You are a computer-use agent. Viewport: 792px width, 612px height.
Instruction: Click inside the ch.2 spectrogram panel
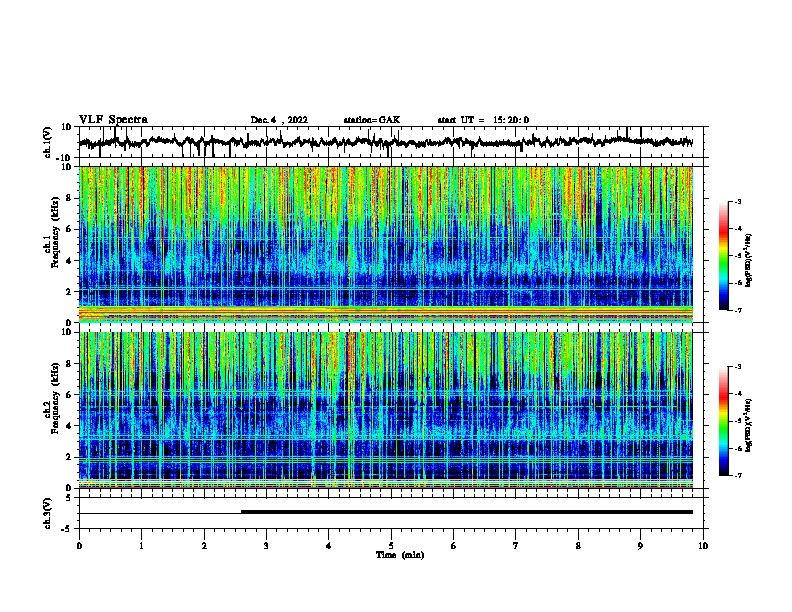click(x=386, y=410)
